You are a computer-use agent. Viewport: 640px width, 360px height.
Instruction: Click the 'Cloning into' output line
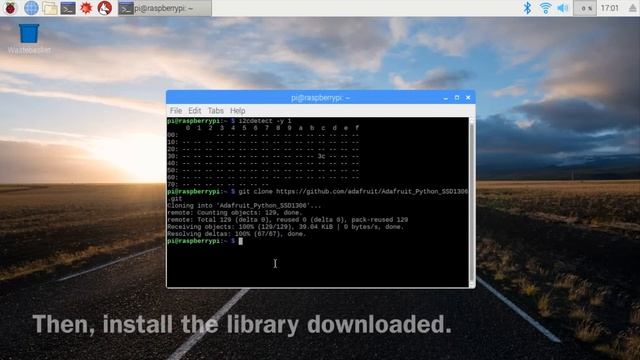(244, 206)
